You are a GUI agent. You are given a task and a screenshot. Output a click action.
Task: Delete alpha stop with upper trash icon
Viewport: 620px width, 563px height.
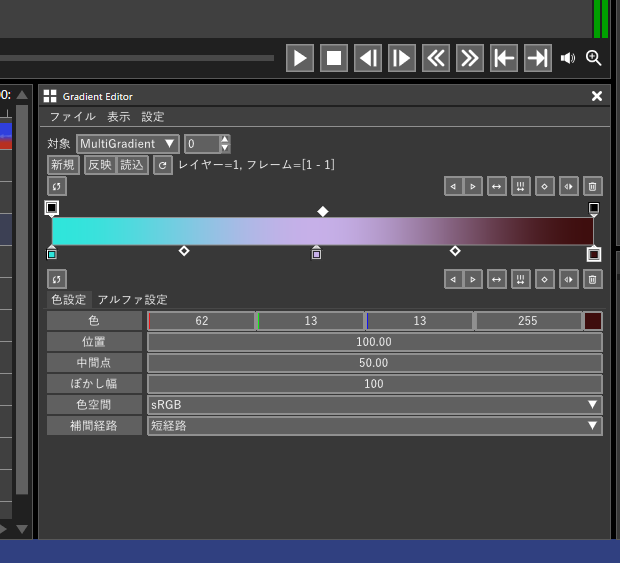click(x=592, y=186)
